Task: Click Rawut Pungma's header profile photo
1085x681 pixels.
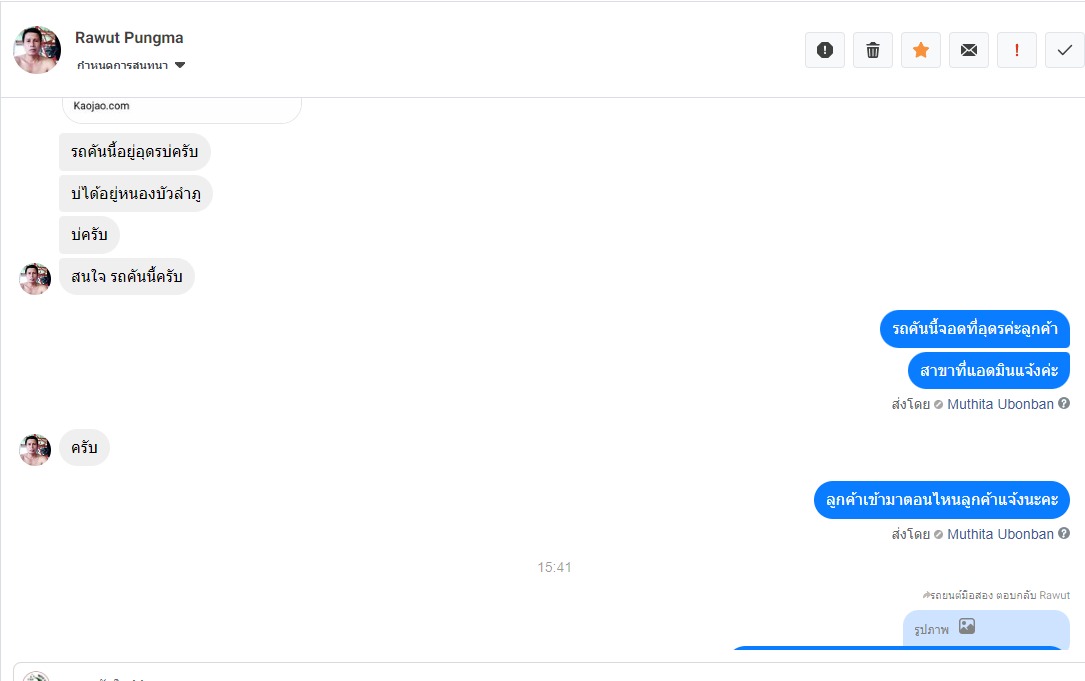Action: pyautogui.click(x=37, y=50)
